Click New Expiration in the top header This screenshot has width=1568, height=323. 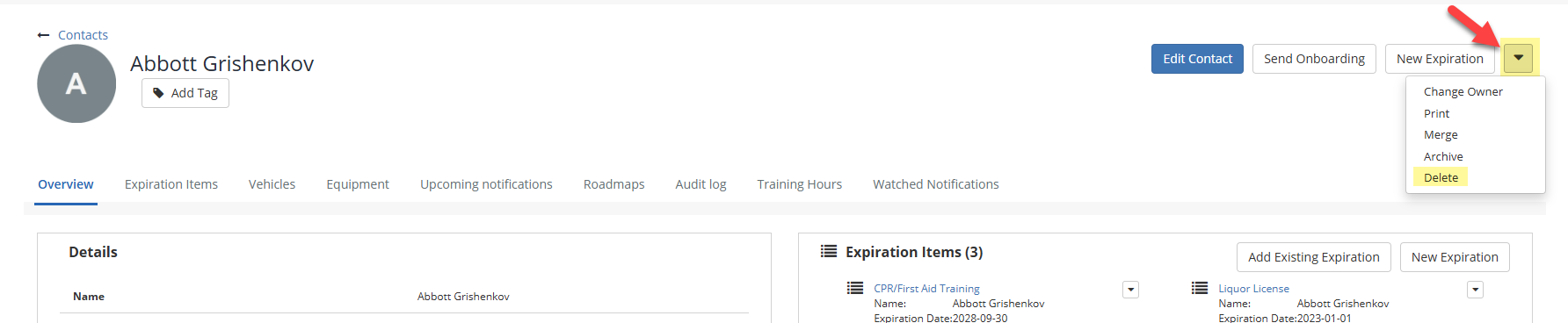click(1440, 59)
